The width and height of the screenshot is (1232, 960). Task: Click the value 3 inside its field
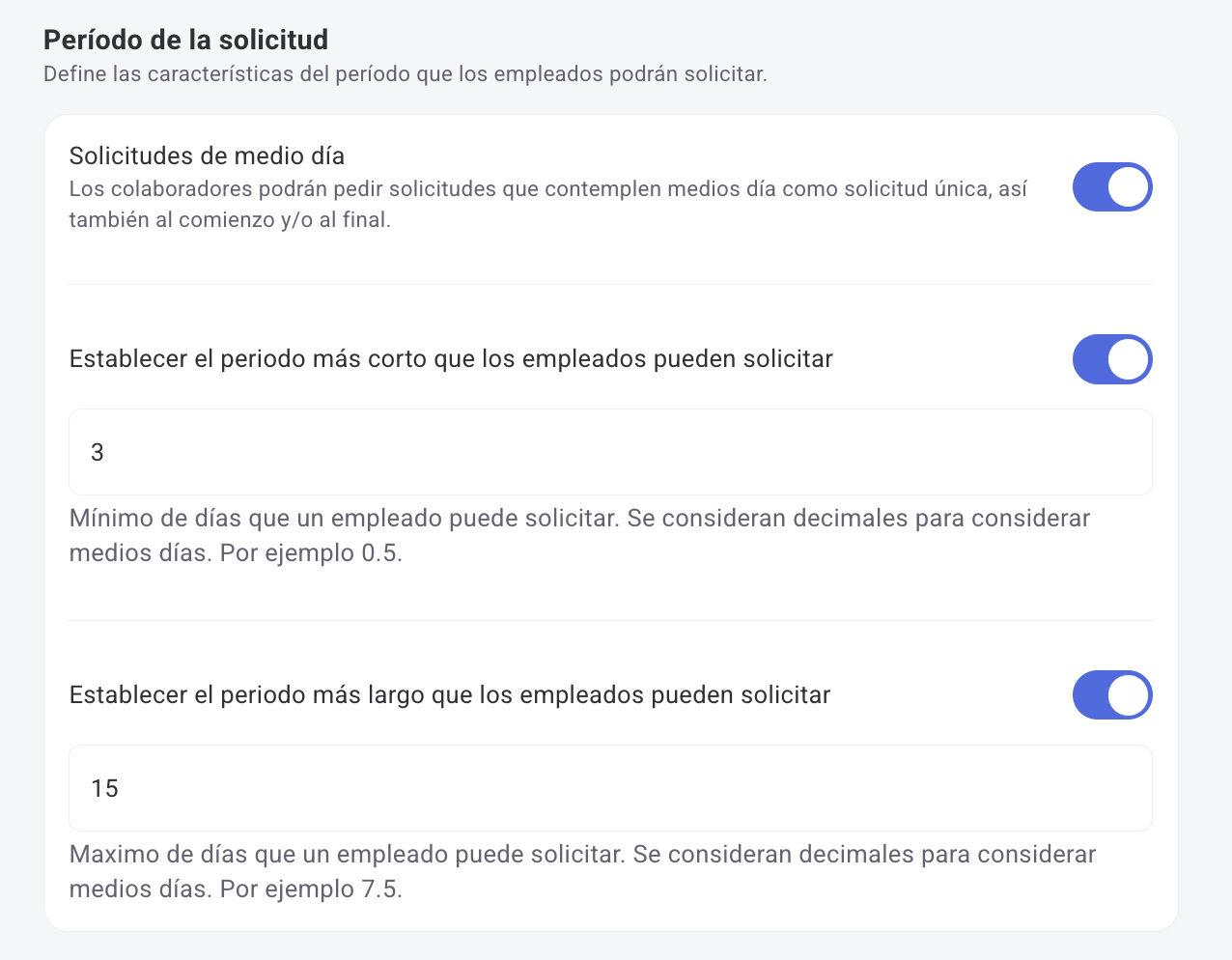click(x=97, y=452)
